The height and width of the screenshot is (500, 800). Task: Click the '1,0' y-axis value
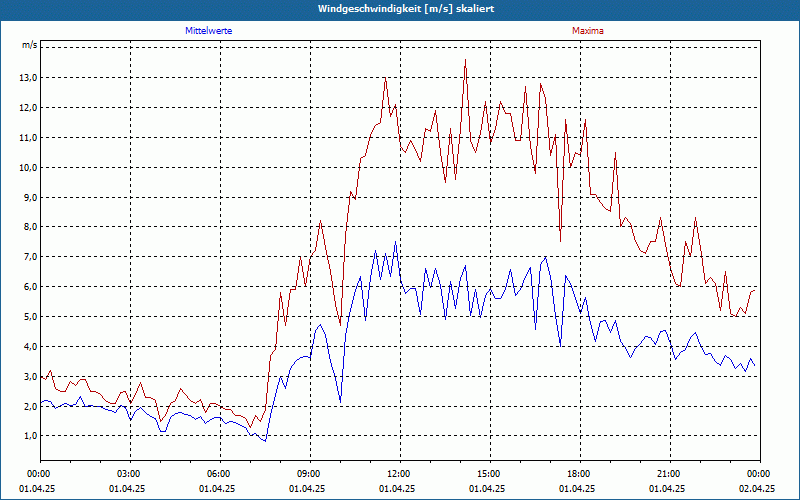coord(31,436)
